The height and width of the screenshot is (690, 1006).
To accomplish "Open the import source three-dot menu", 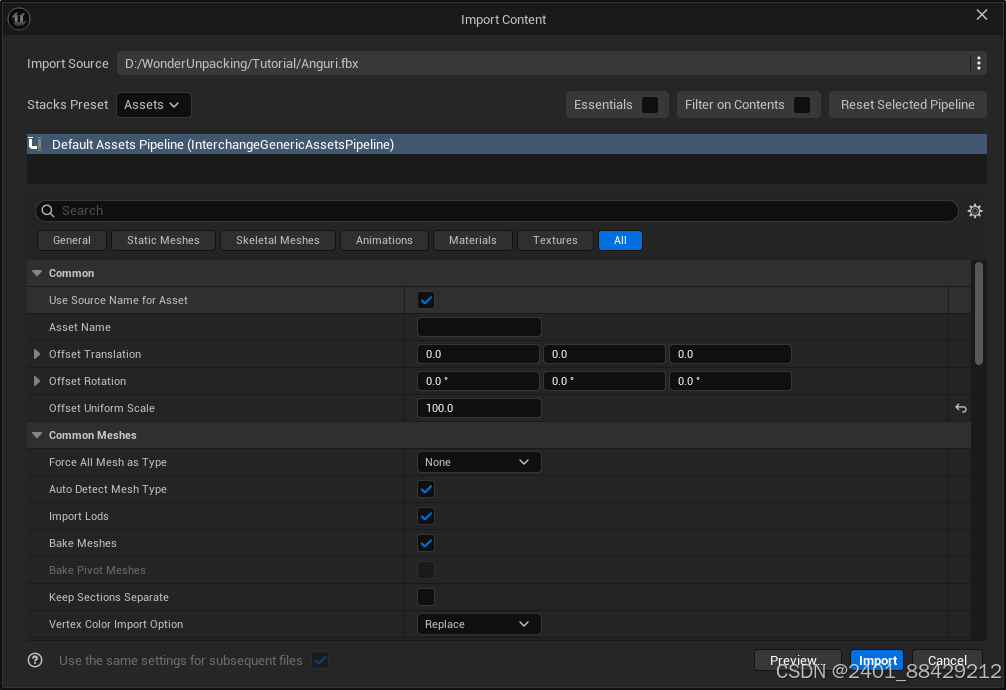I will 978,63.
